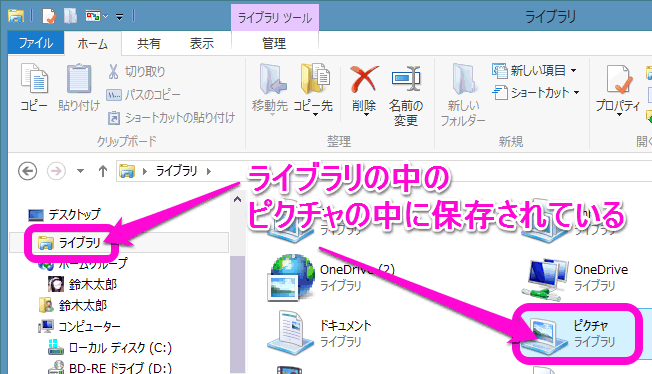Select the OneDrive (2) library item
Viewport: 652px width, 374px height.
click(x=331, y=277)
